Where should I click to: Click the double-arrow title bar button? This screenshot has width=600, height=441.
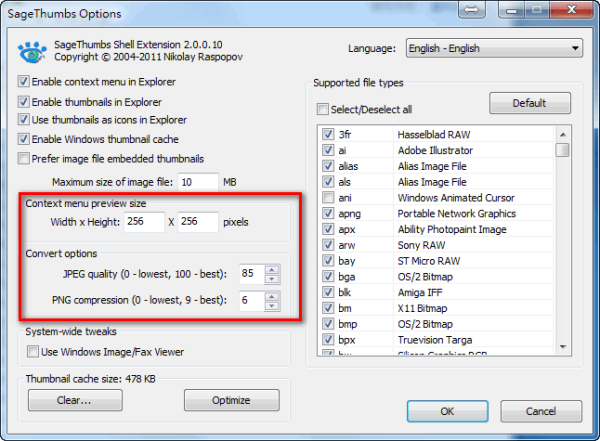[471, 10]
